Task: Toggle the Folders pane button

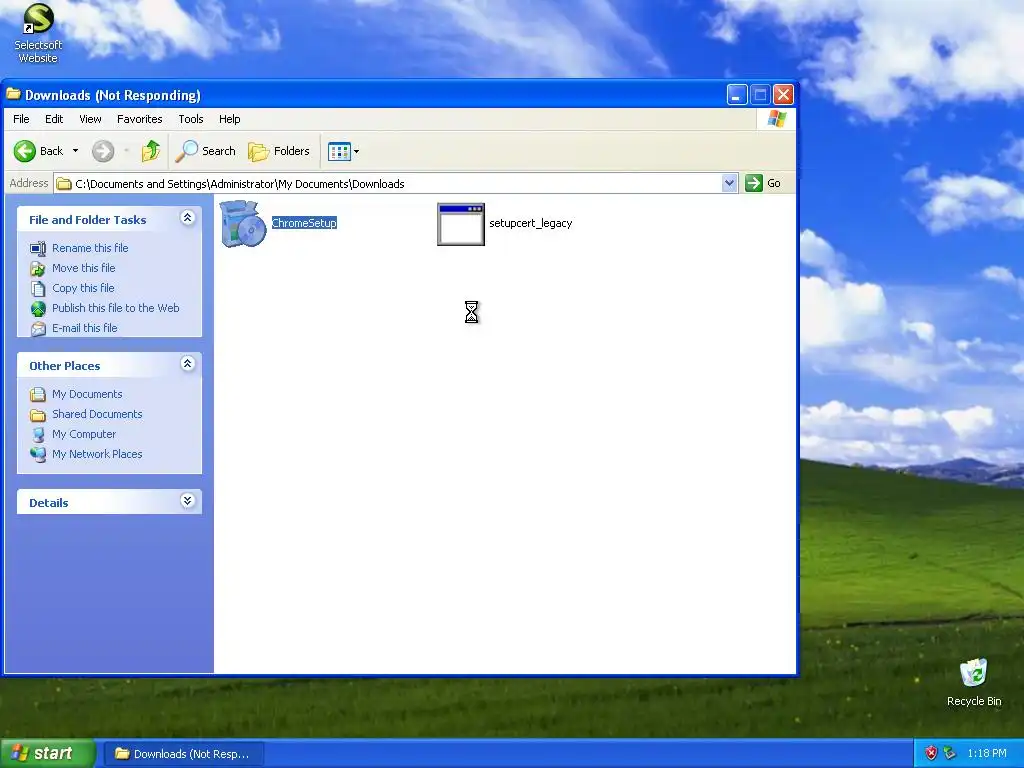Action: (279, 151)
